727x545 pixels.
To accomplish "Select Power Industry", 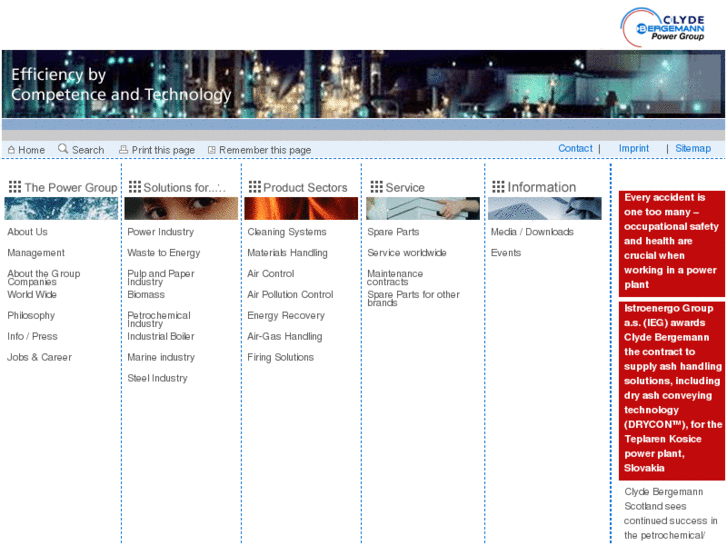I will 160,232.
